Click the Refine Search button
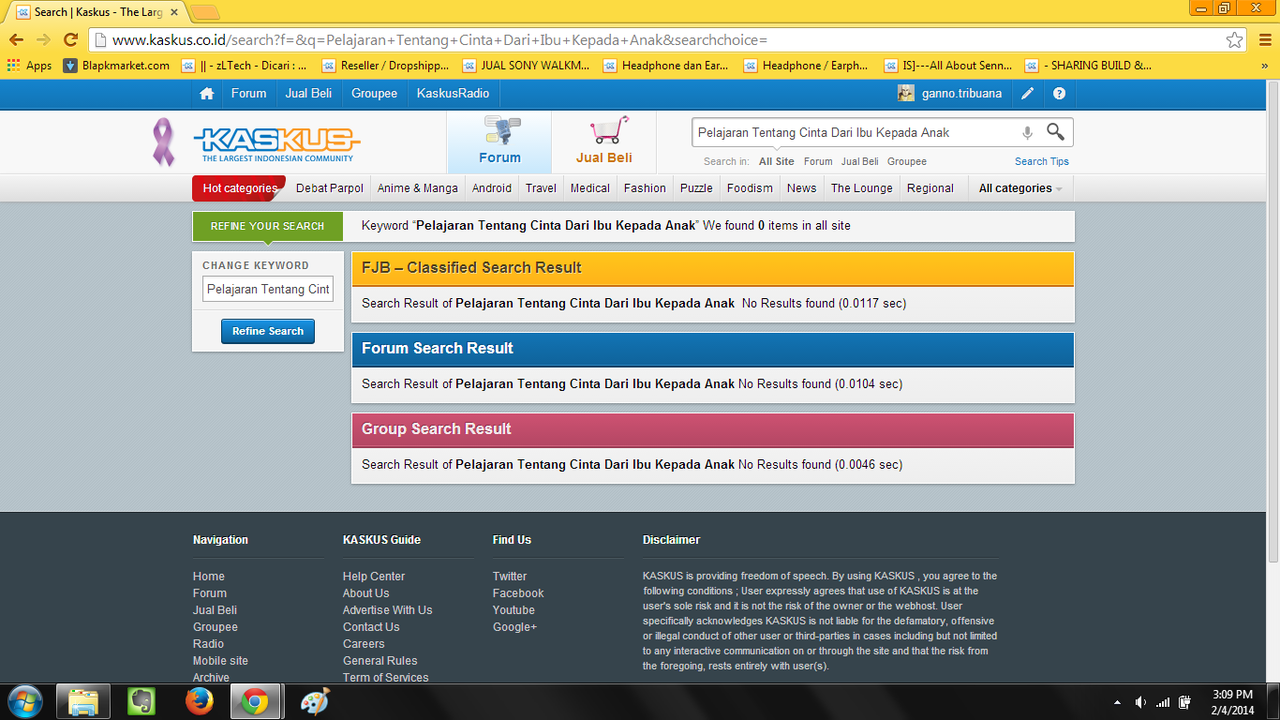This screenshot has height=720, width=1280. pyautogui.click(x=268, y=331)
